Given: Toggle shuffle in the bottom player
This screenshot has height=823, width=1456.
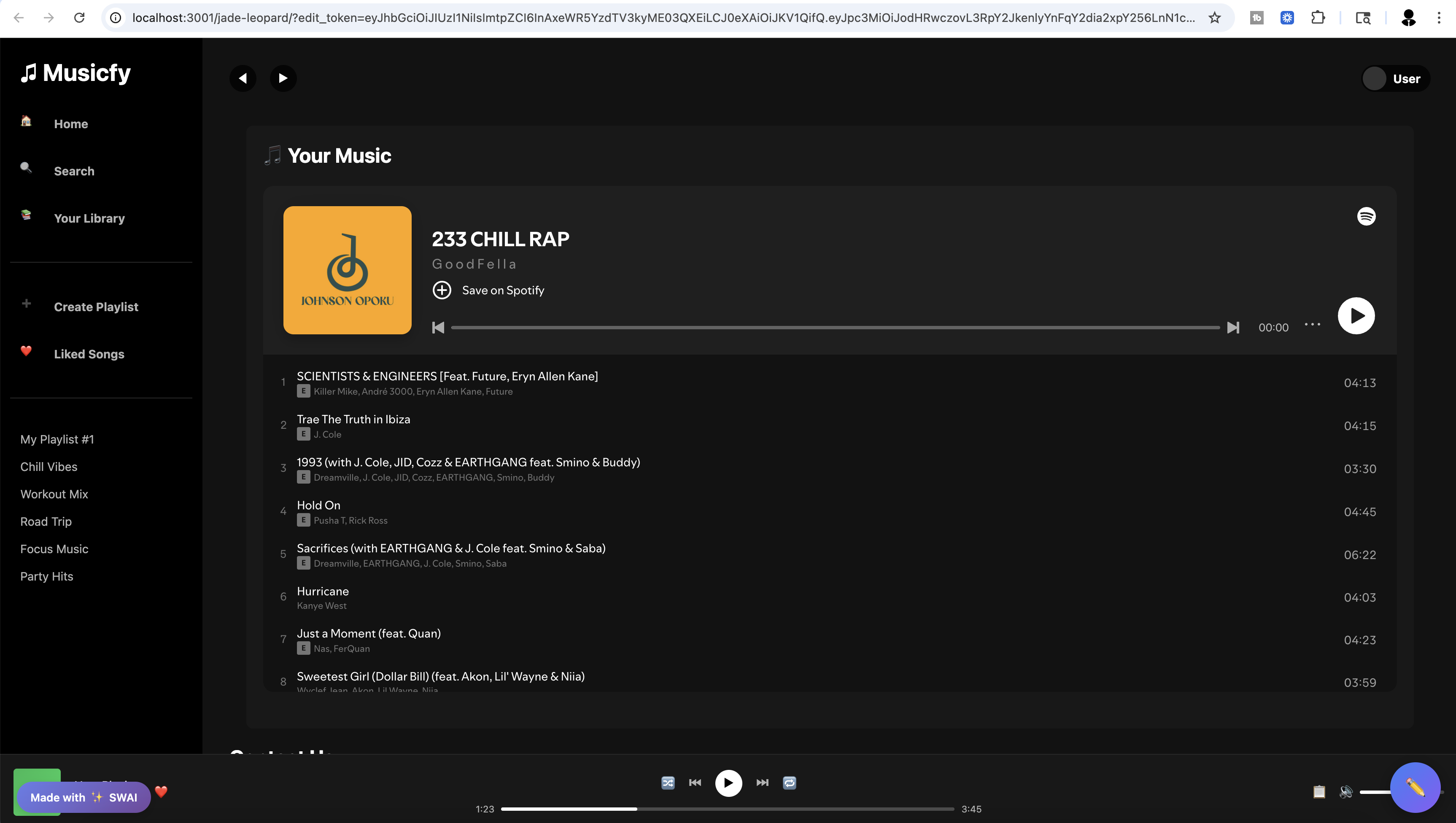Looking at the screenshot, I should point(668,783).
